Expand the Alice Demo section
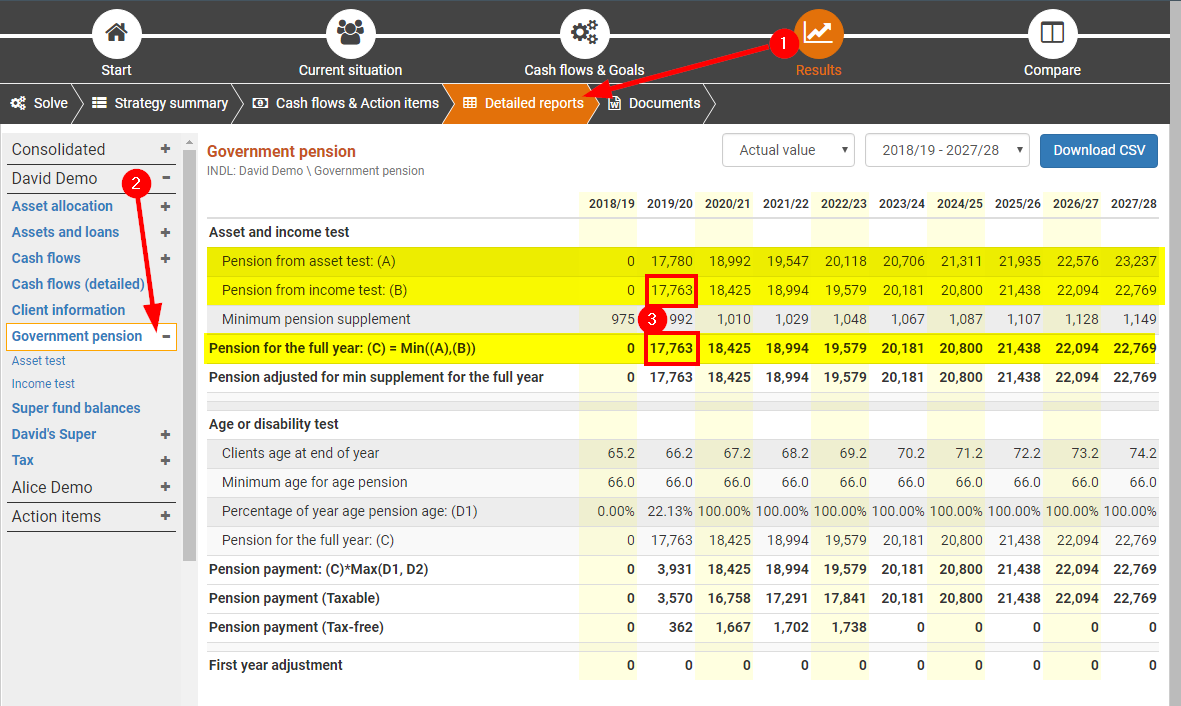The image size is (1181, 706). tap(165, 487)
